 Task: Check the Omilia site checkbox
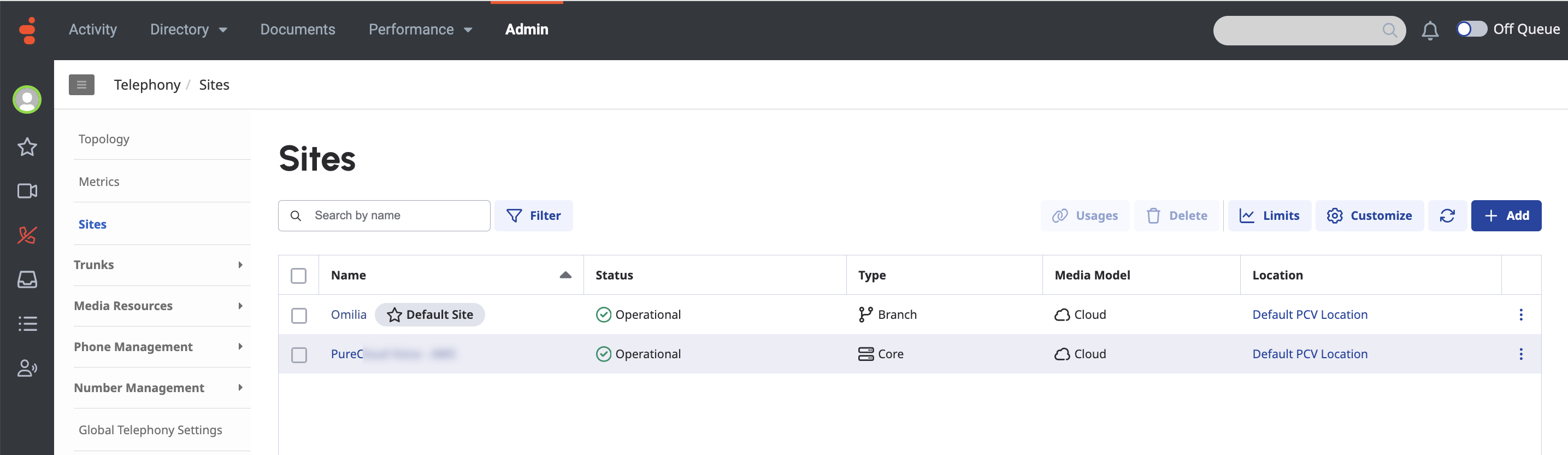pos(299,316)
